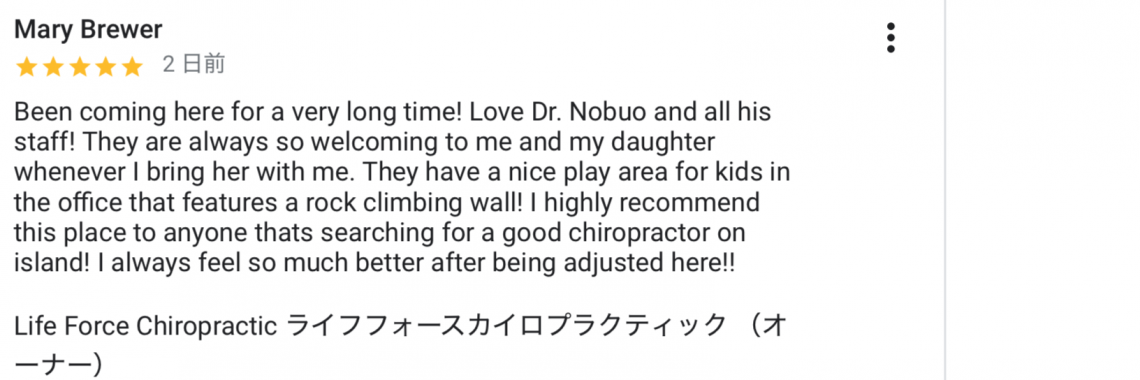The image size is (1140, 380).
Task: Click the empty panel right of the divider
Action: 1043,190
